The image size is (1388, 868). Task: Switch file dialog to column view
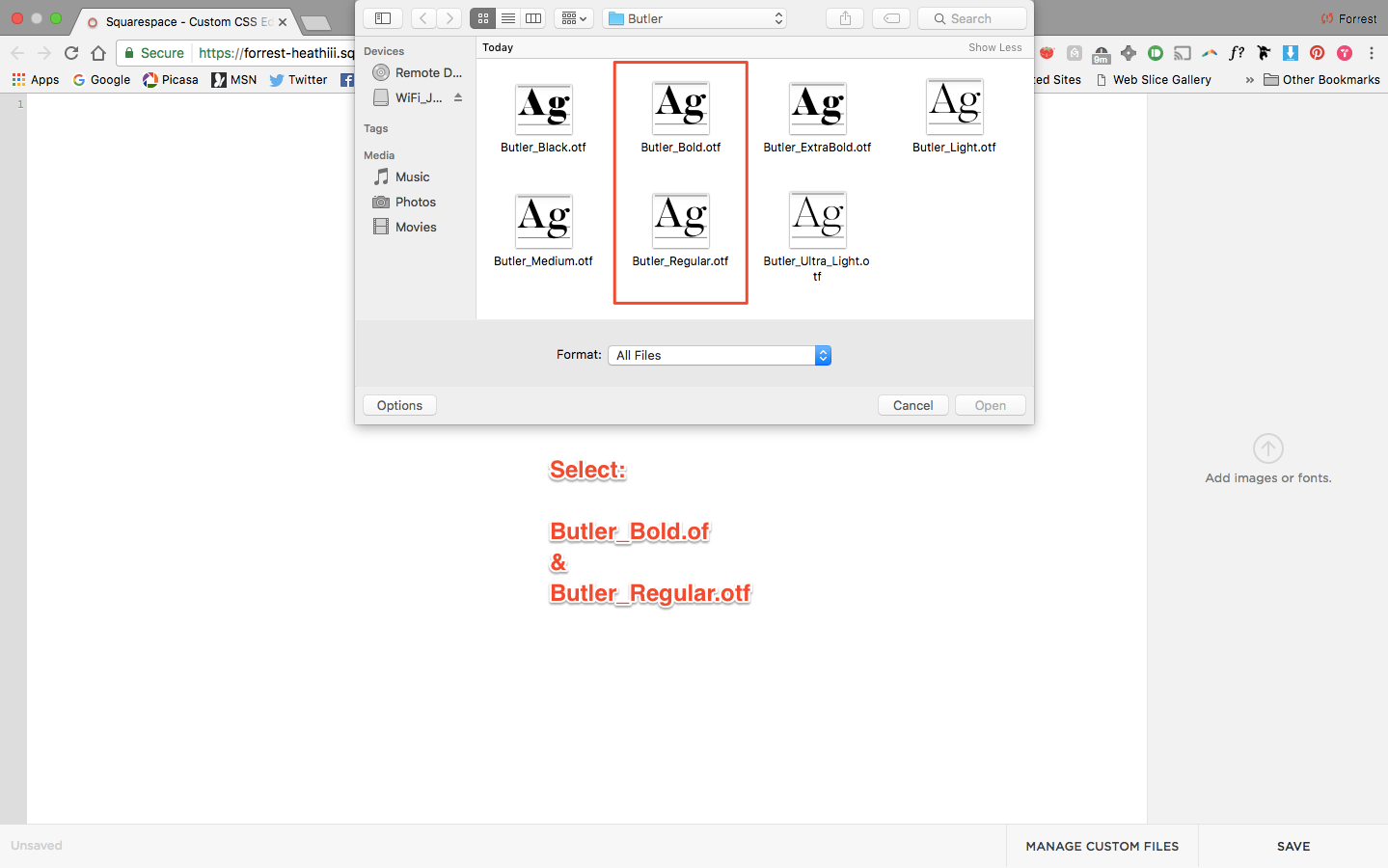pyautogui.click(x=533, y=18)
